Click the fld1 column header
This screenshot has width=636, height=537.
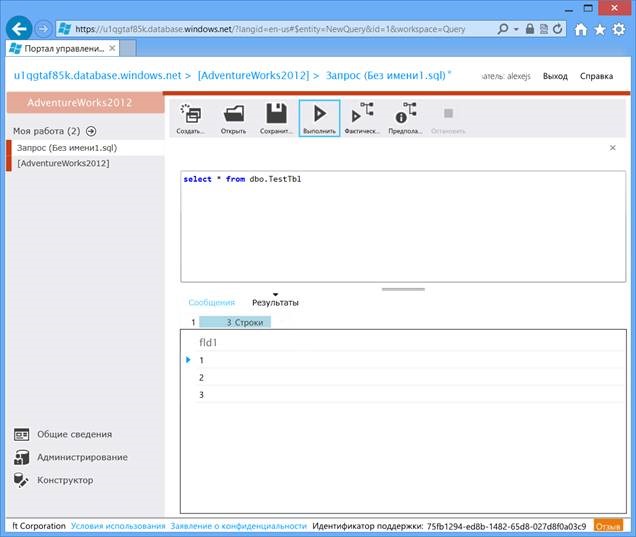pos(208,343)
